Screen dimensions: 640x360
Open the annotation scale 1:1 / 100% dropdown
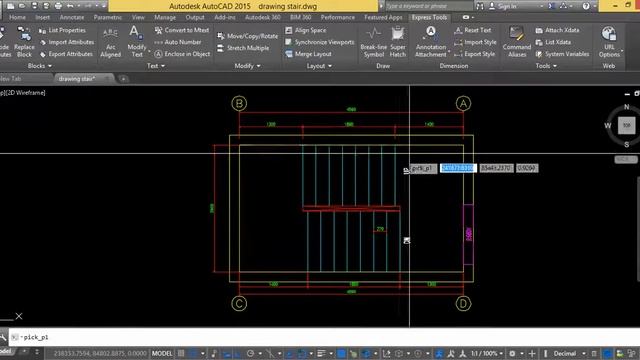point(487,353)
